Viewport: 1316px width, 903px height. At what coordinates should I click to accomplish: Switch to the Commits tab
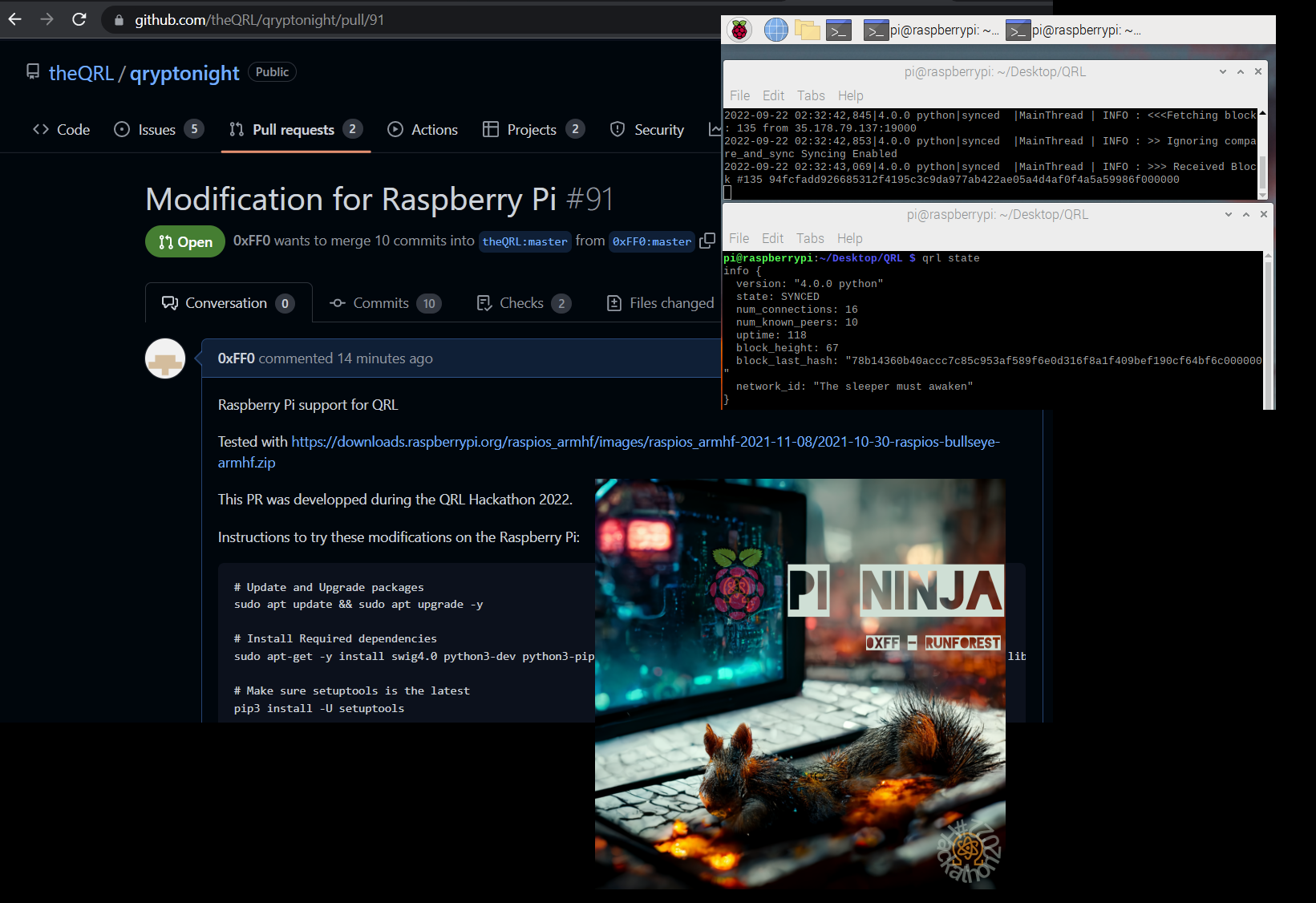point(385,303)
